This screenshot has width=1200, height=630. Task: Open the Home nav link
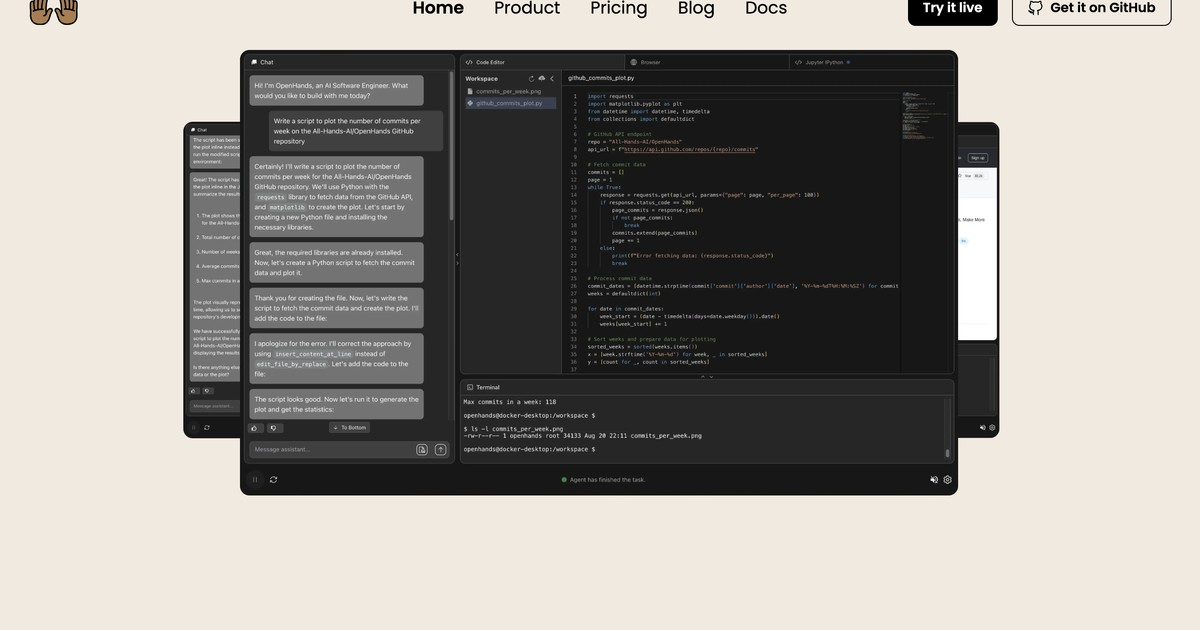(438, 8)
